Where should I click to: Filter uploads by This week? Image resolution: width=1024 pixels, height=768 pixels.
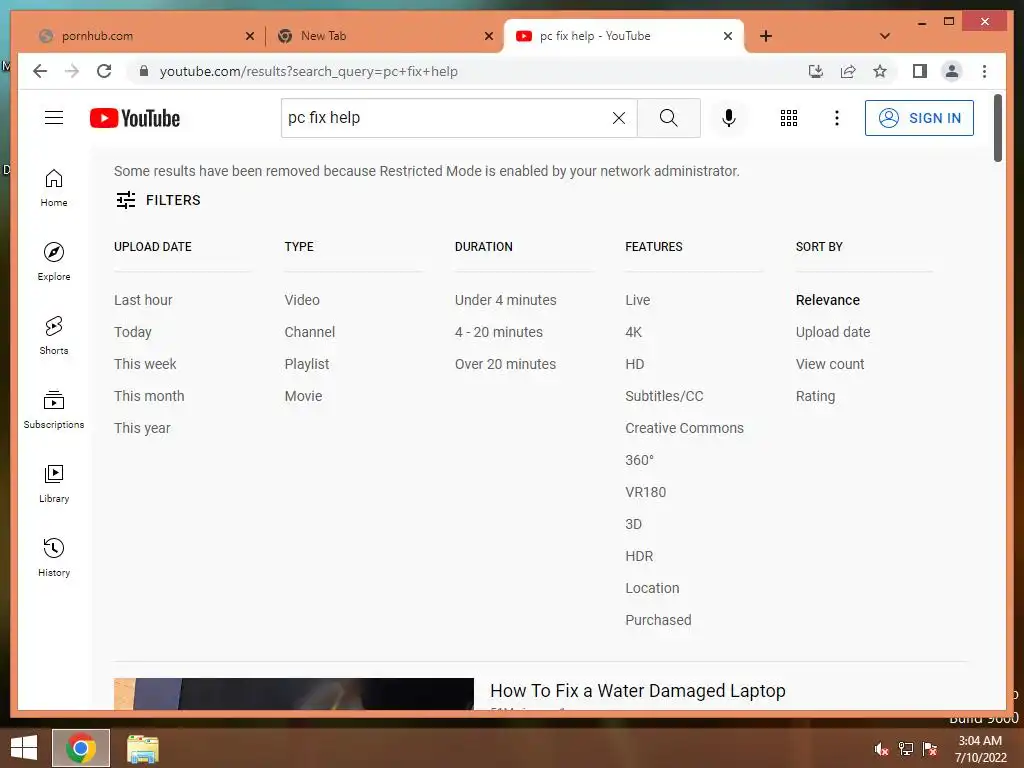(x=145, y=364)
